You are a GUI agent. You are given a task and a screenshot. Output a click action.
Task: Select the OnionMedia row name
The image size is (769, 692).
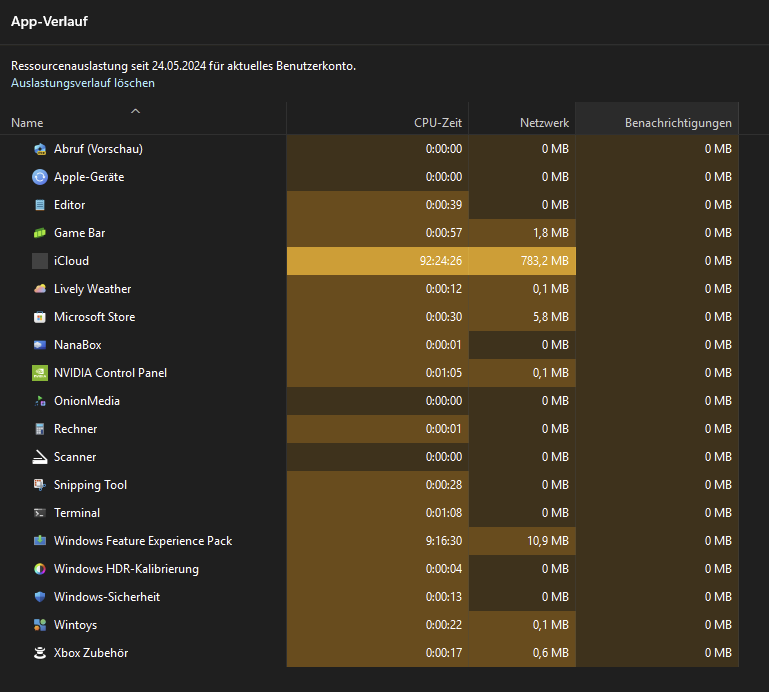[x=87, y=401]
